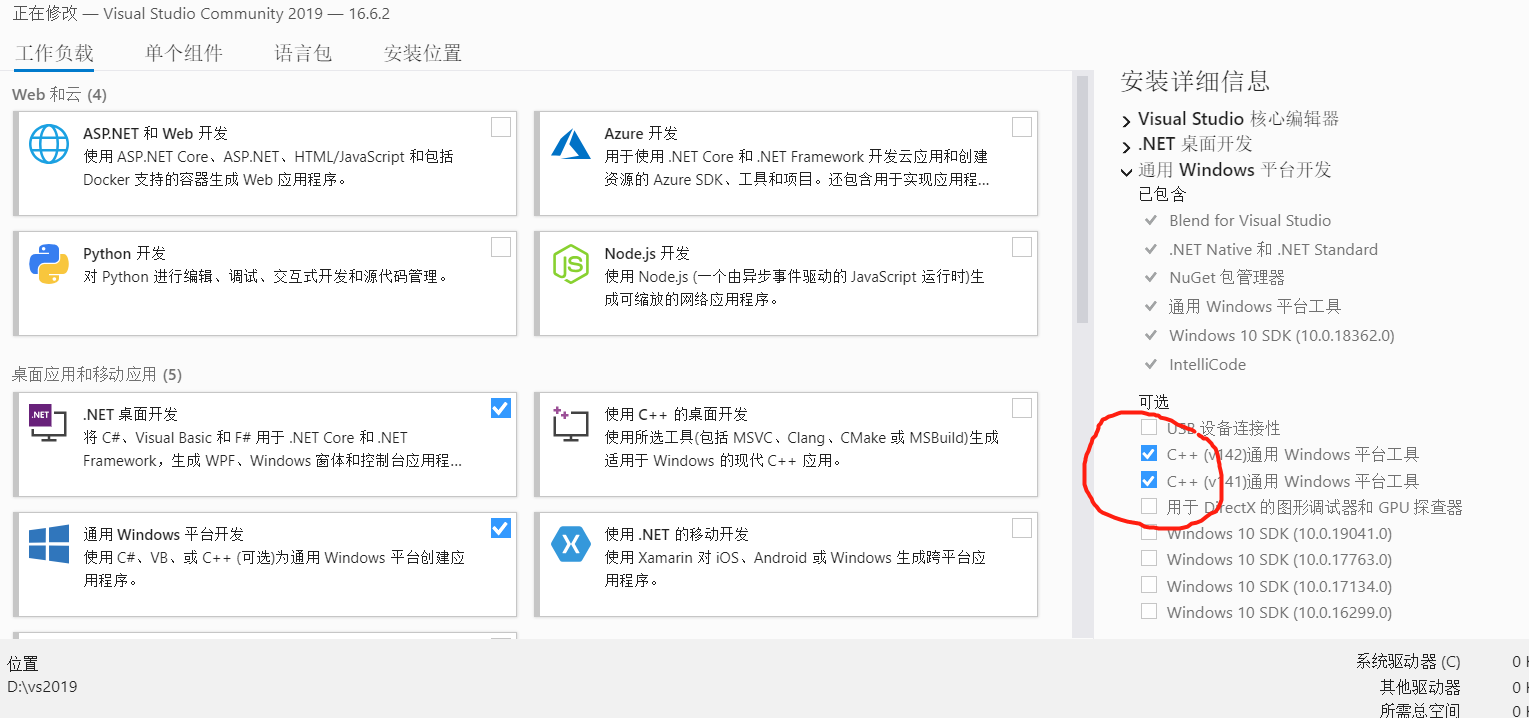1529x718 pixels.
Task: Collapse 通用 Windows 平台开发 details section
Action: click(x=1127, y=171)
